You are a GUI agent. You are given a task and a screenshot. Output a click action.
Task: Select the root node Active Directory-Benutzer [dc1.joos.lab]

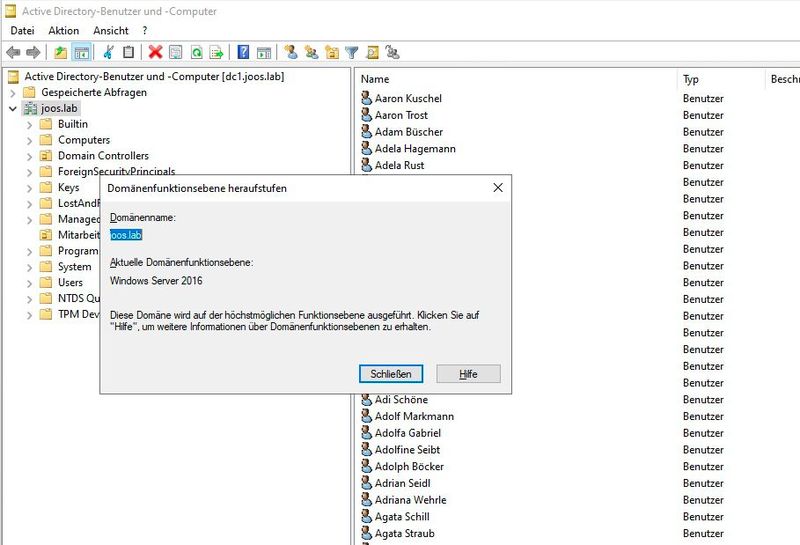click(154, 77)
